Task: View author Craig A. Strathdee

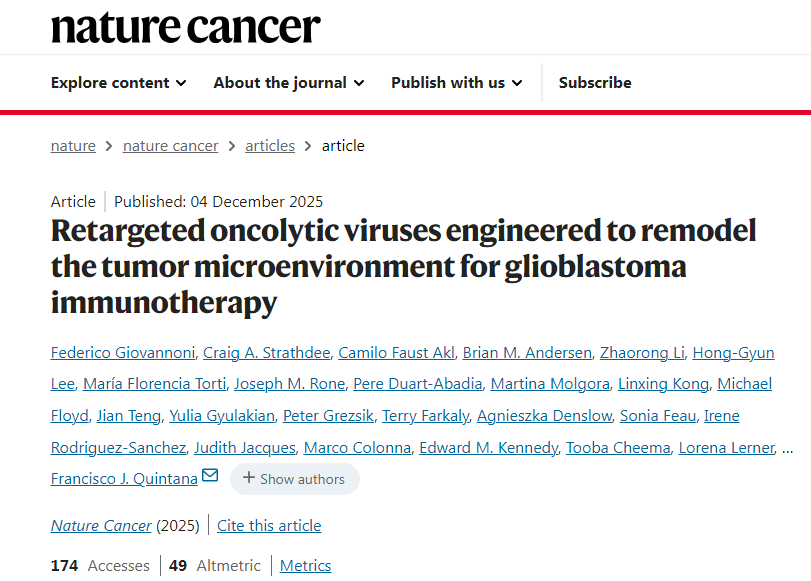Action: (x=266, y=353)
